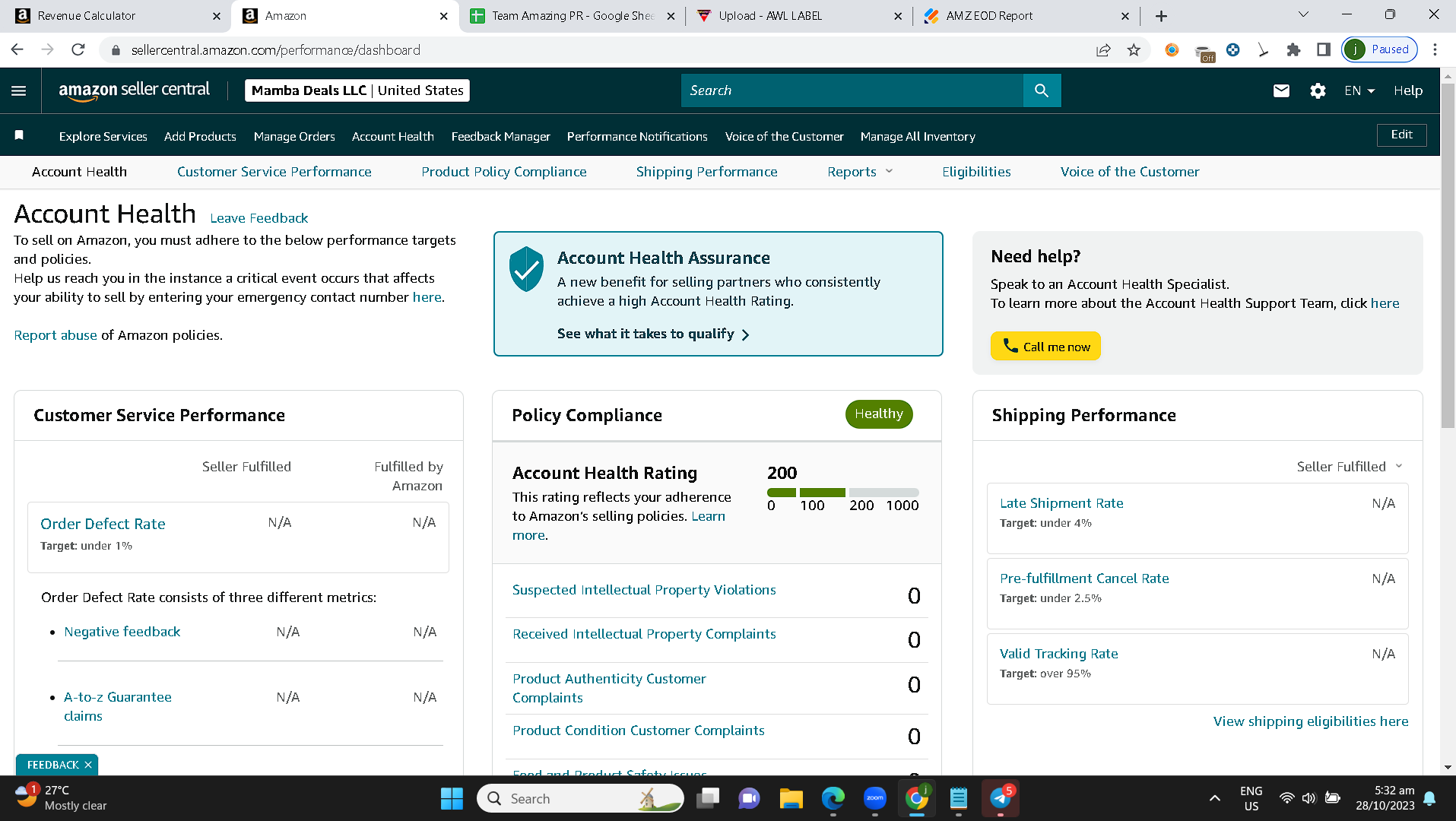Click Explore Services in the top menu
This screenshot has height=821, width=1456.
click(103, 136)
